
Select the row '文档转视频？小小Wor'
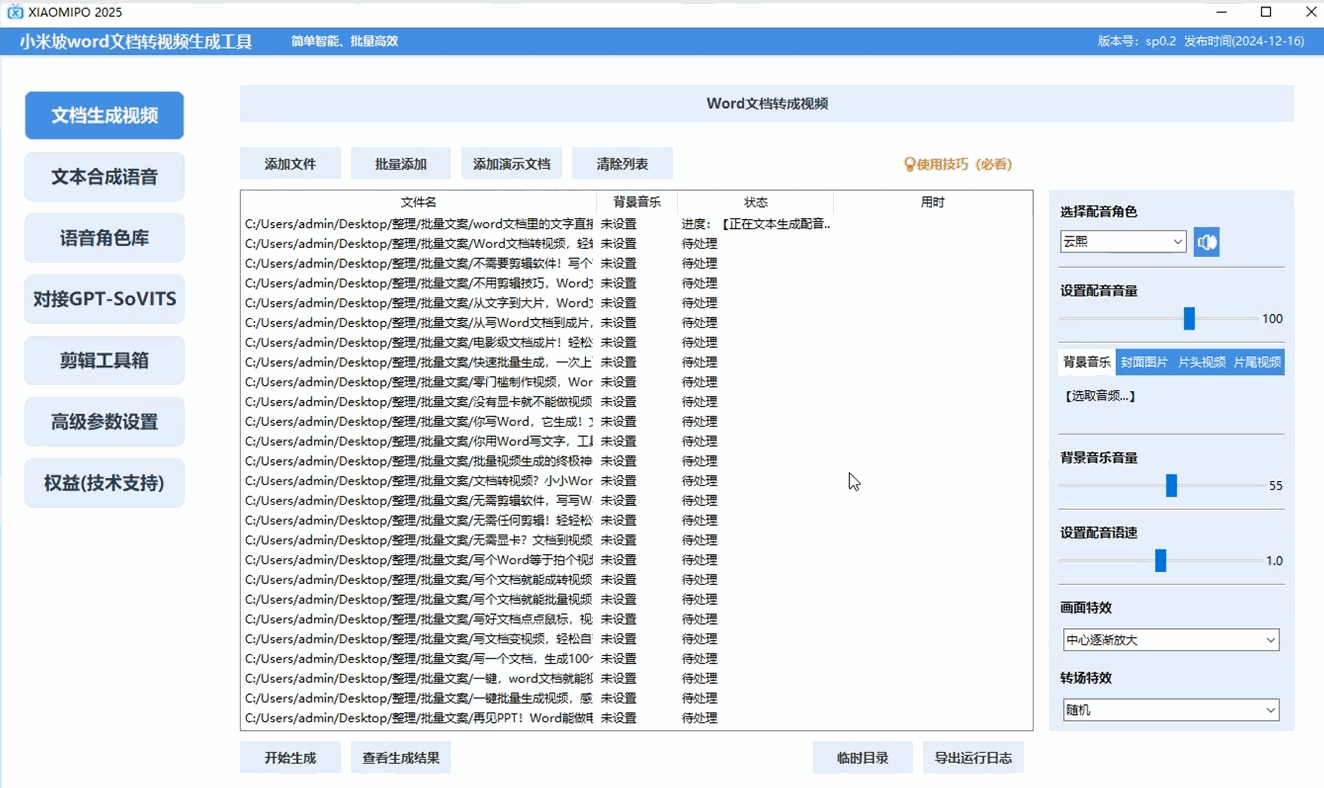tap(636, 481)
